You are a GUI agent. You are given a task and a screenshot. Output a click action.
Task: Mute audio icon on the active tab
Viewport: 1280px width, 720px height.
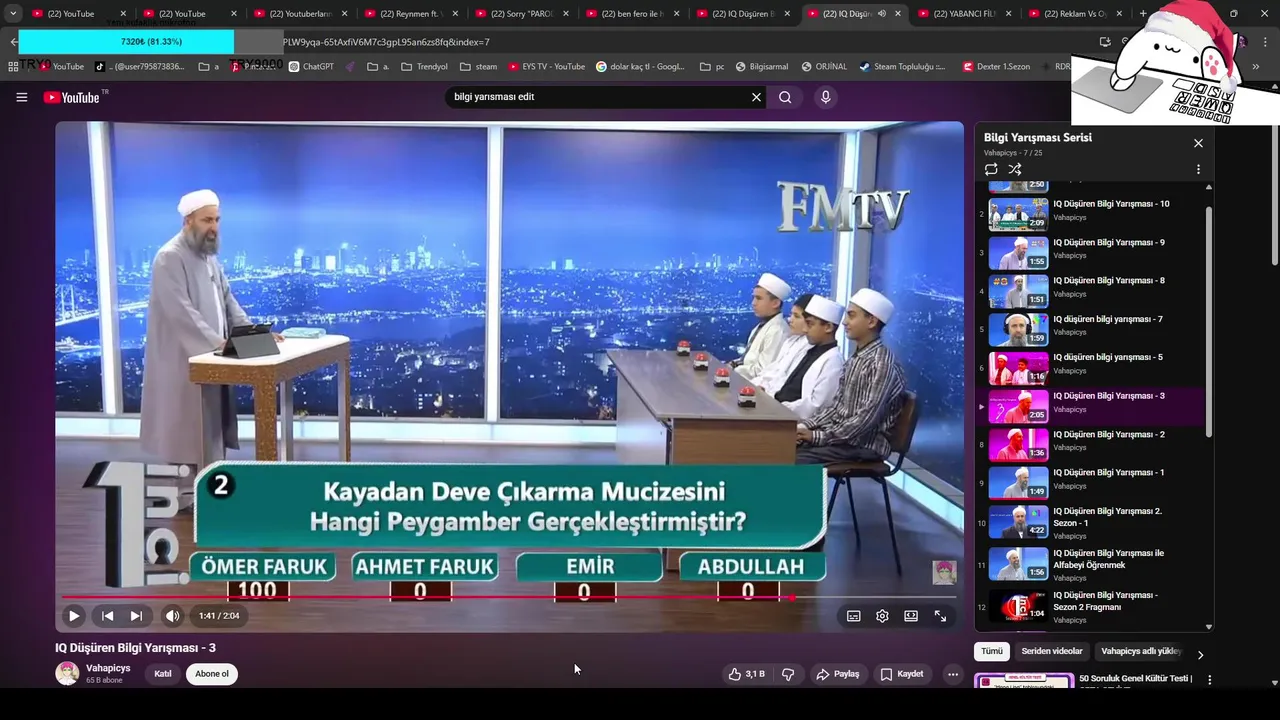881,14
